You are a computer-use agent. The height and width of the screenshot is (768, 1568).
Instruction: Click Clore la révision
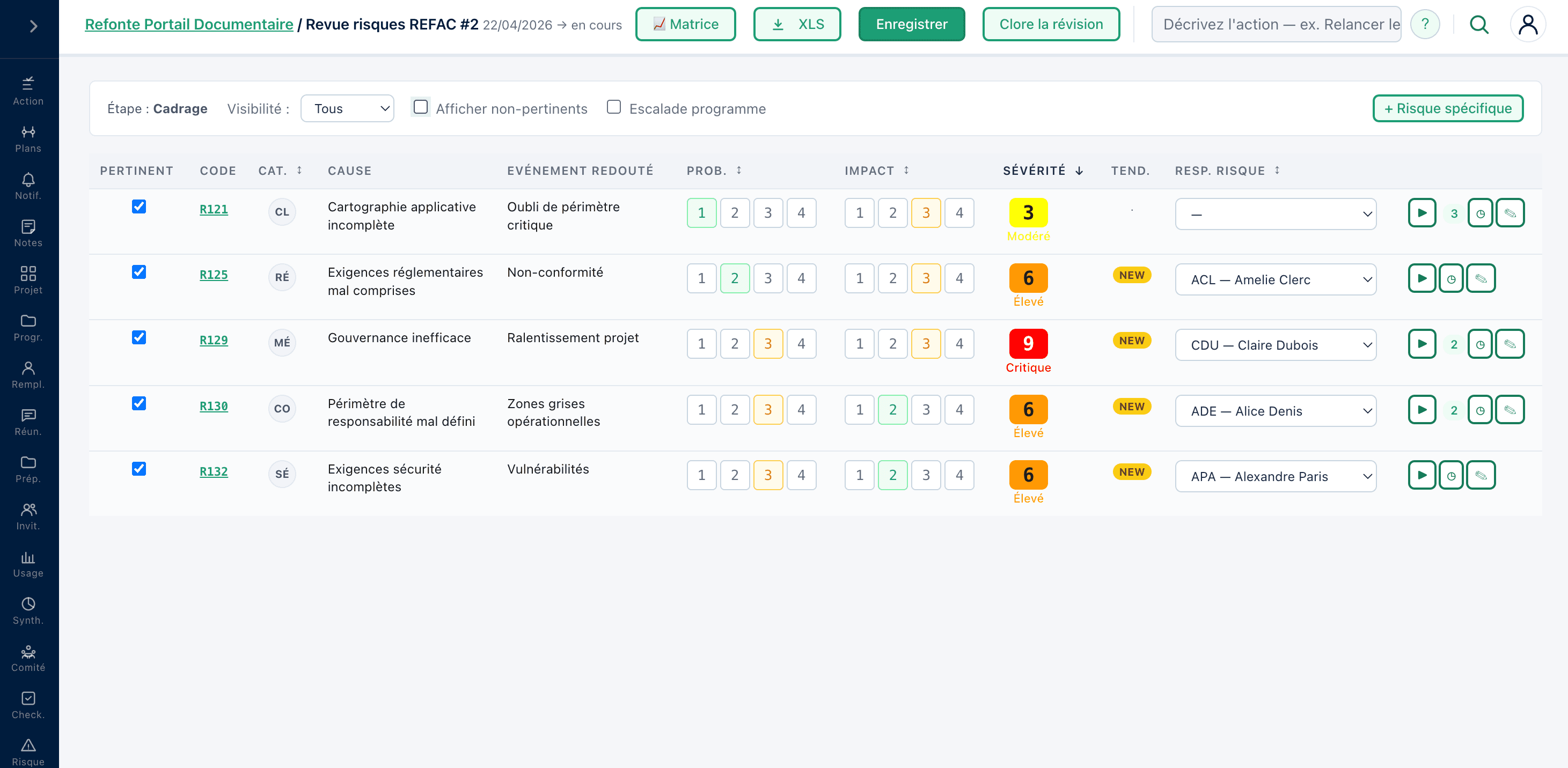click(x=1051, y=24)
